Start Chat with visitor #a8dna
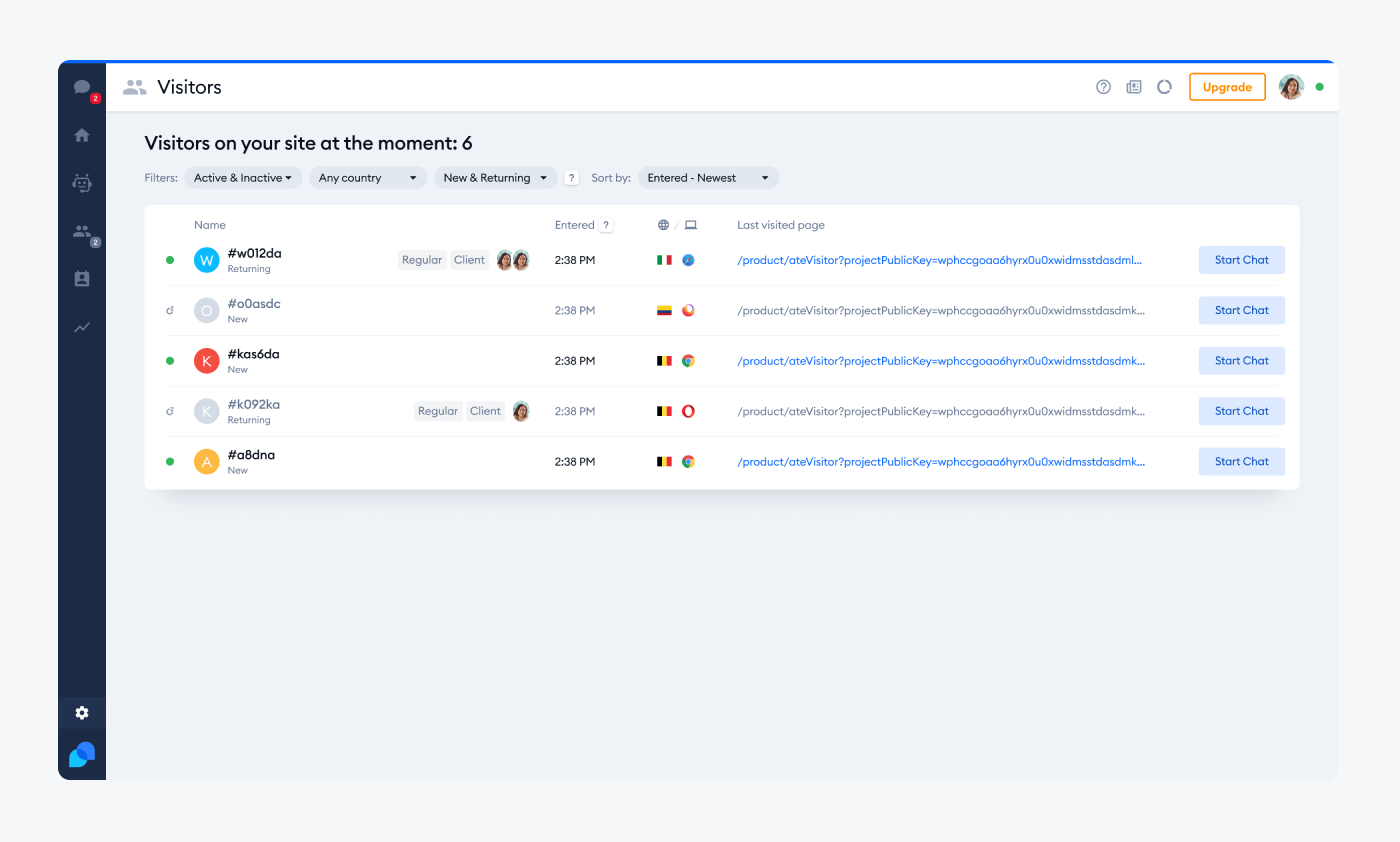The height and width of the screenshot is (842, 1400). pos(1242,462)
